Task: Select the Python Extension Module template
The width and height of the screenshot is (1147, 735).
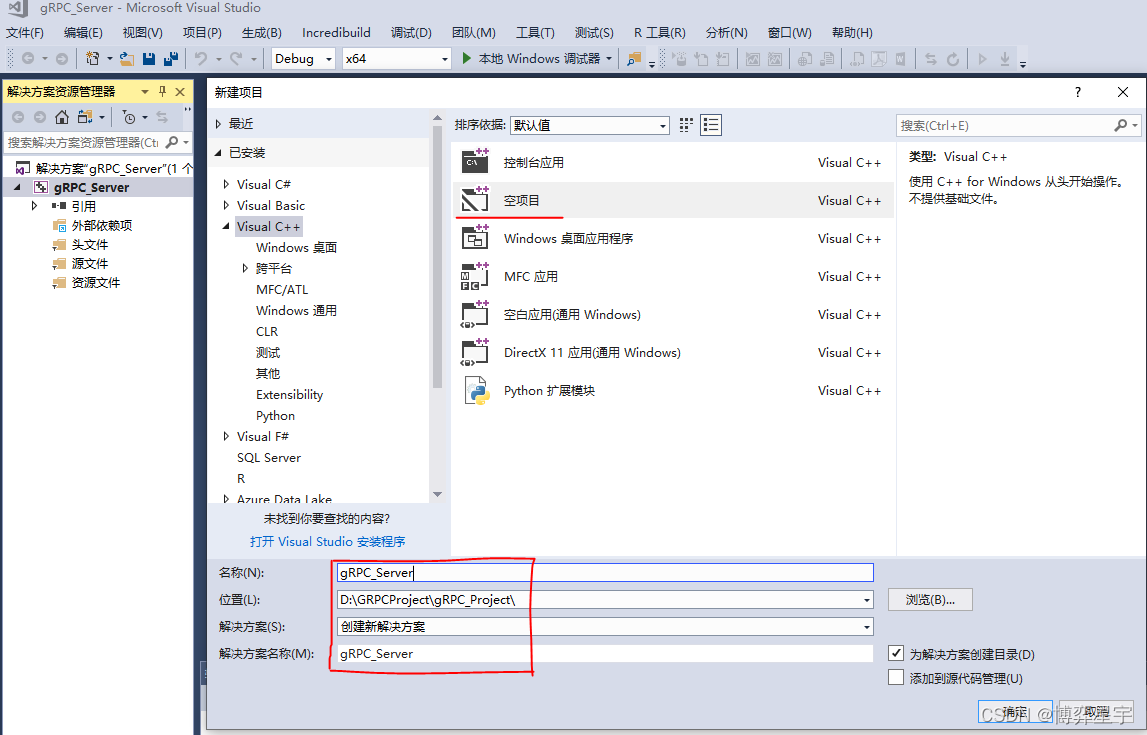Action: point(673,391)
